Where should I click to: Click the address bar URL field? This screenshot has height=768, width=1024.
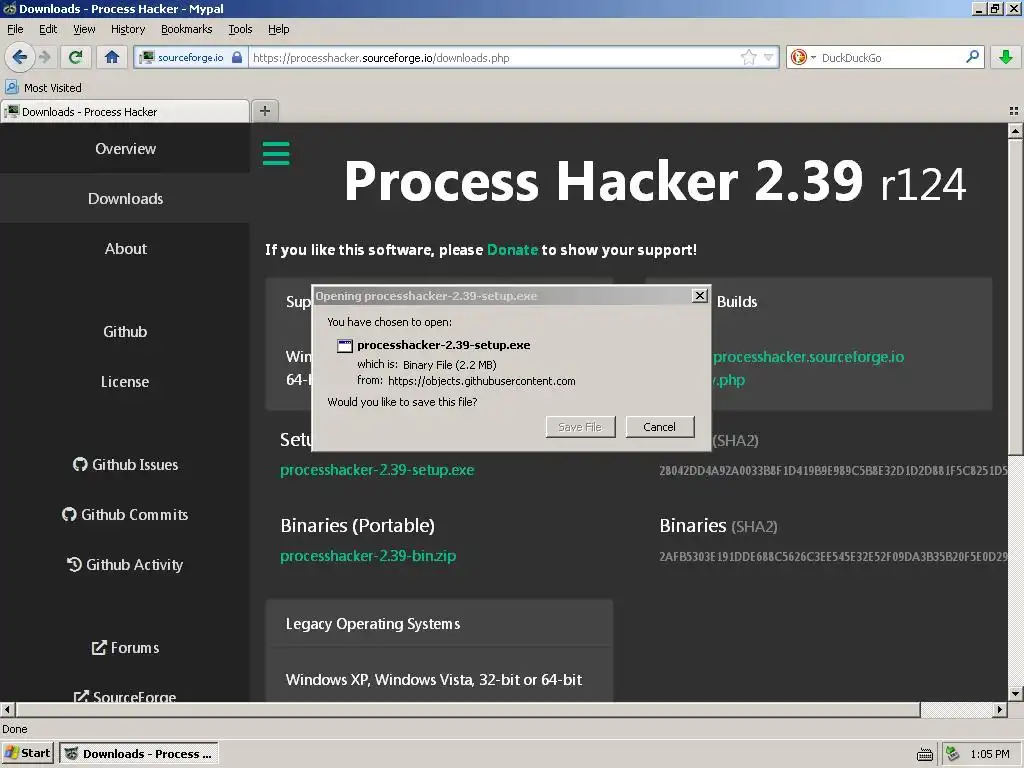[494, 57]
